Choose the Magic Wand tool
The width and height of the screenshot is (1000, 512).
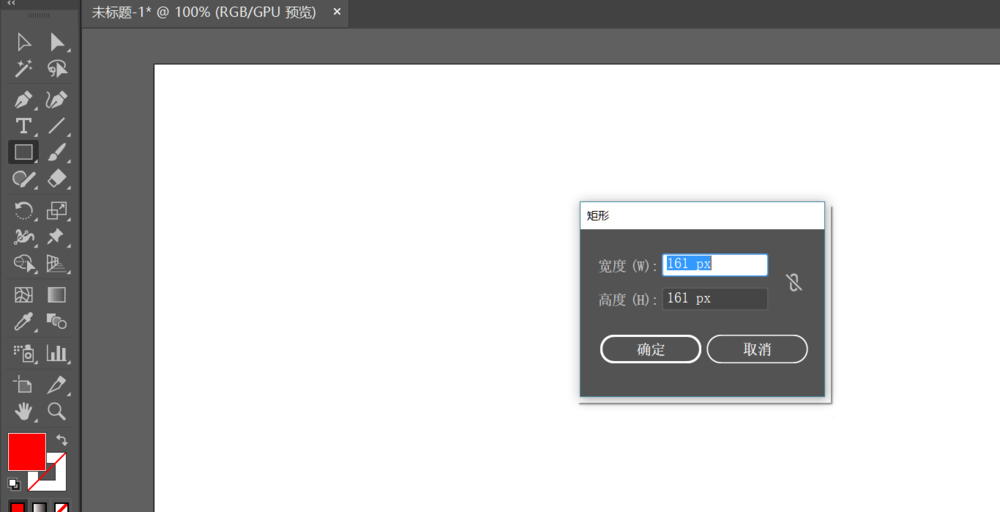(24, 68)
